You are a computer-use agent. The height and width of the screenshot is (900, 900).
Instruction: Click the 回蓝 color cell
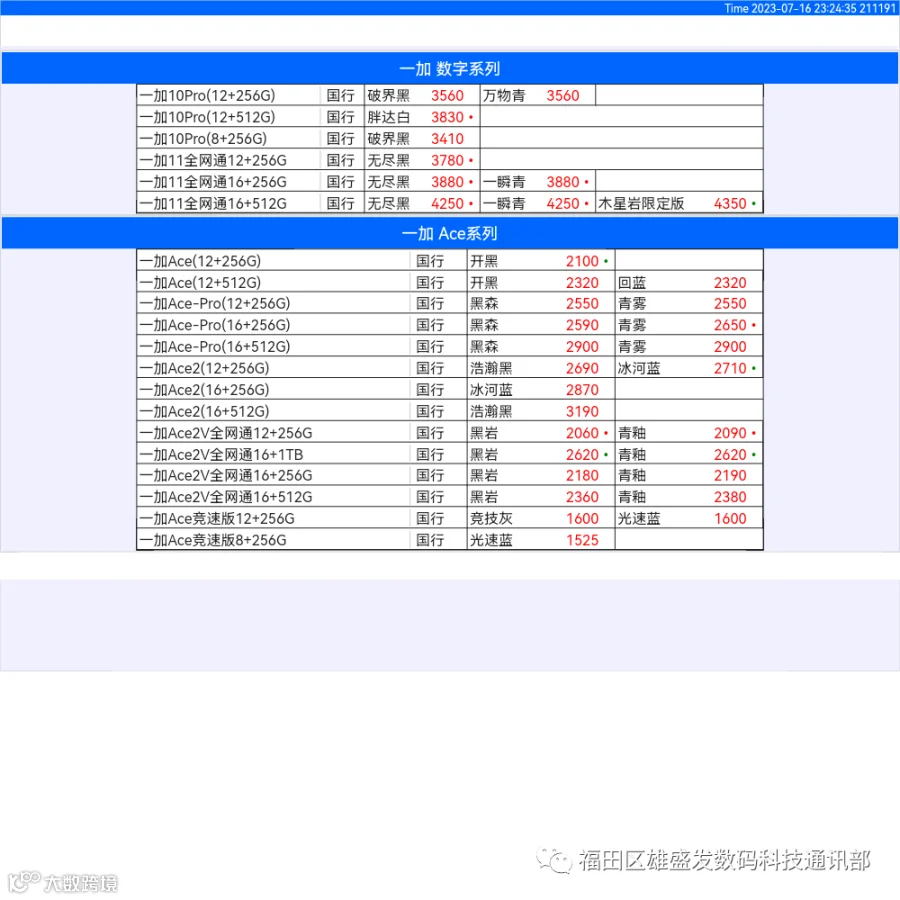click(x=632, y=282)
